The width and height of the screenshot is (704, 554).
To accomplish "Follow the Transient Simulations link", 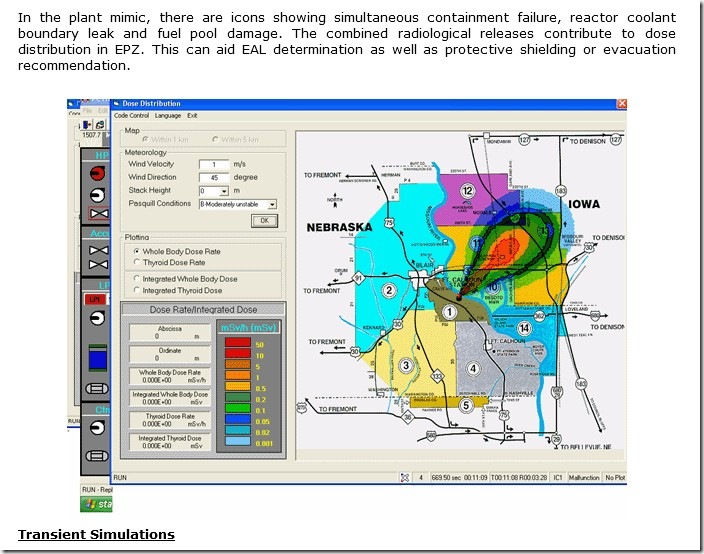I will 96,535.
